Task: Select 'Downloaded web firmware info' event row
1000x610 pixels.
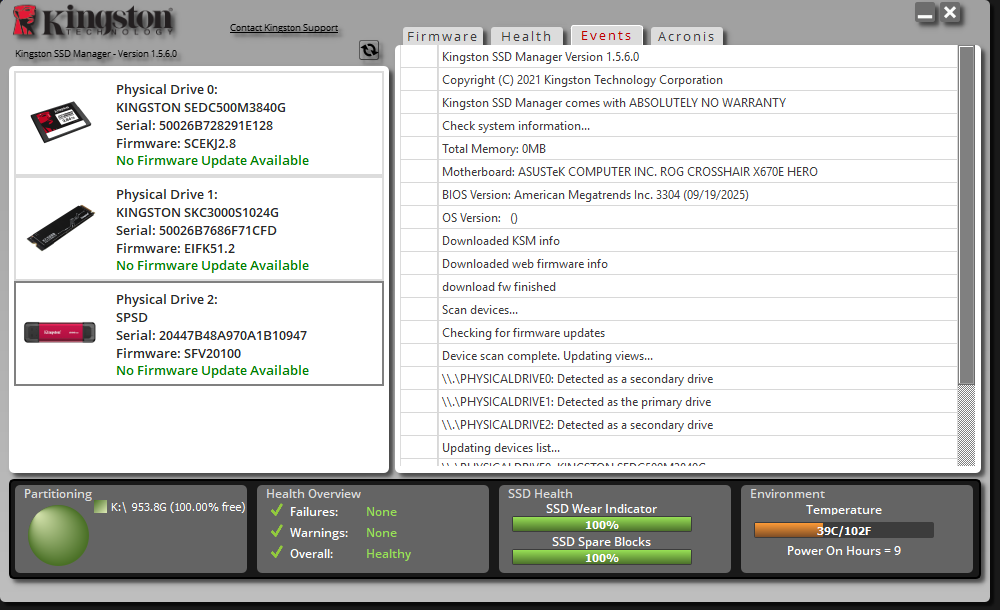Action: 679,264
